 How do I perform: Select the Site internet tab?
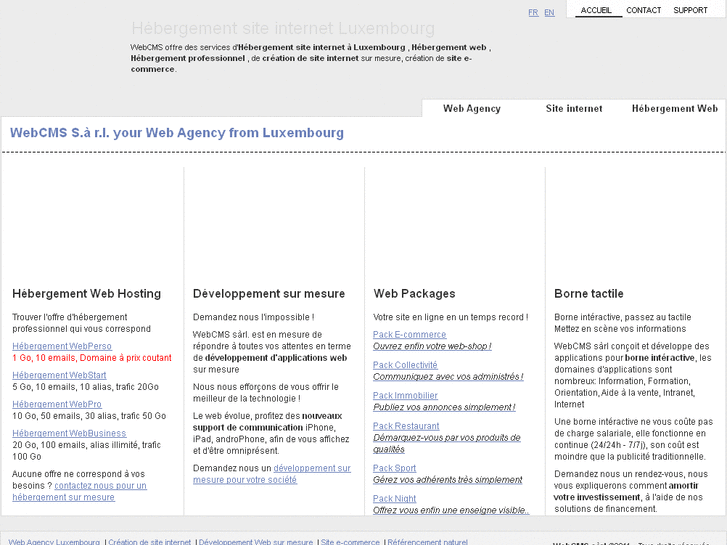click(574, 109)
